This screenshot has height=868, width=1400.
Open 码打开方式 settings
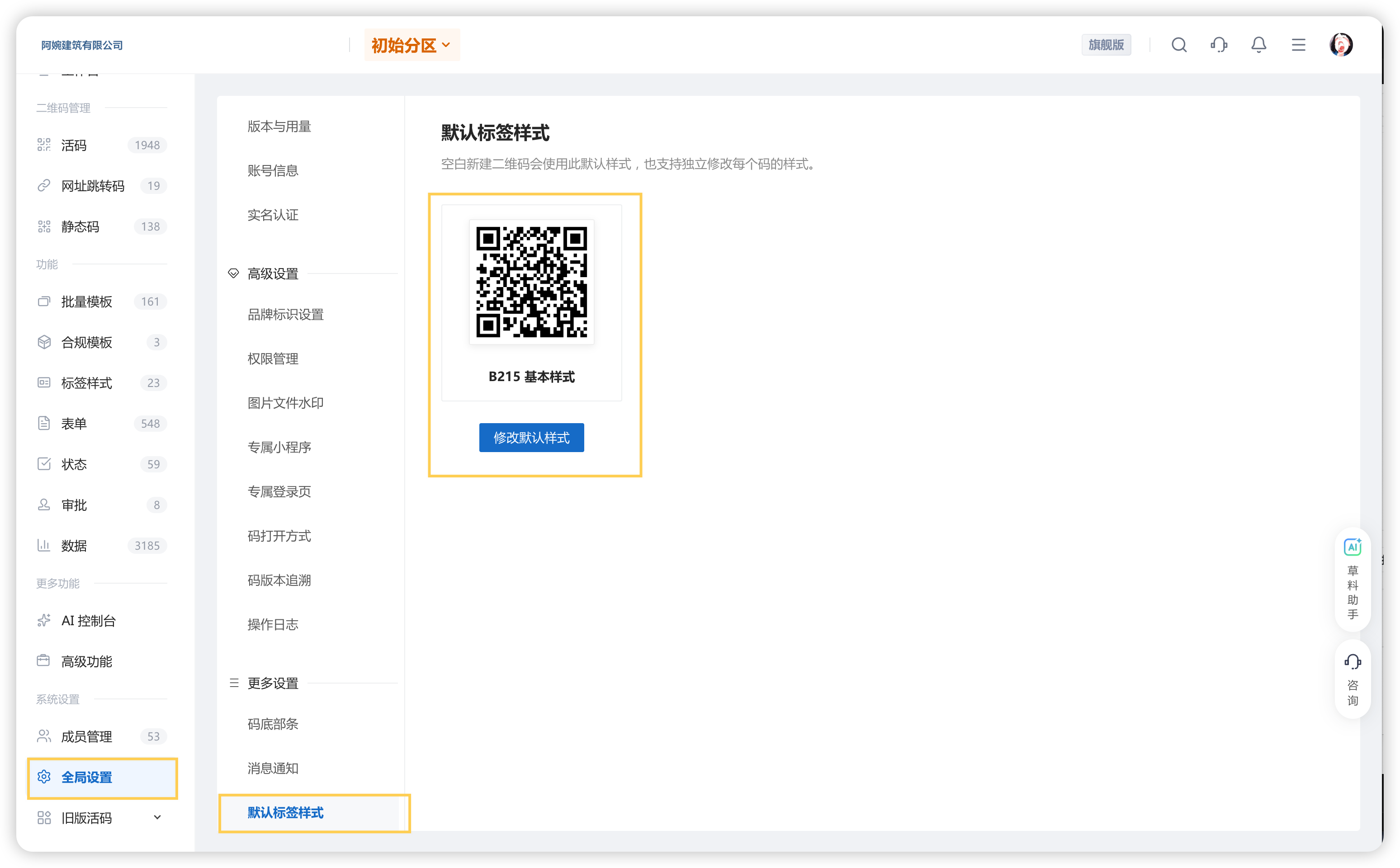pyautogui.click(x=279, y=536)
